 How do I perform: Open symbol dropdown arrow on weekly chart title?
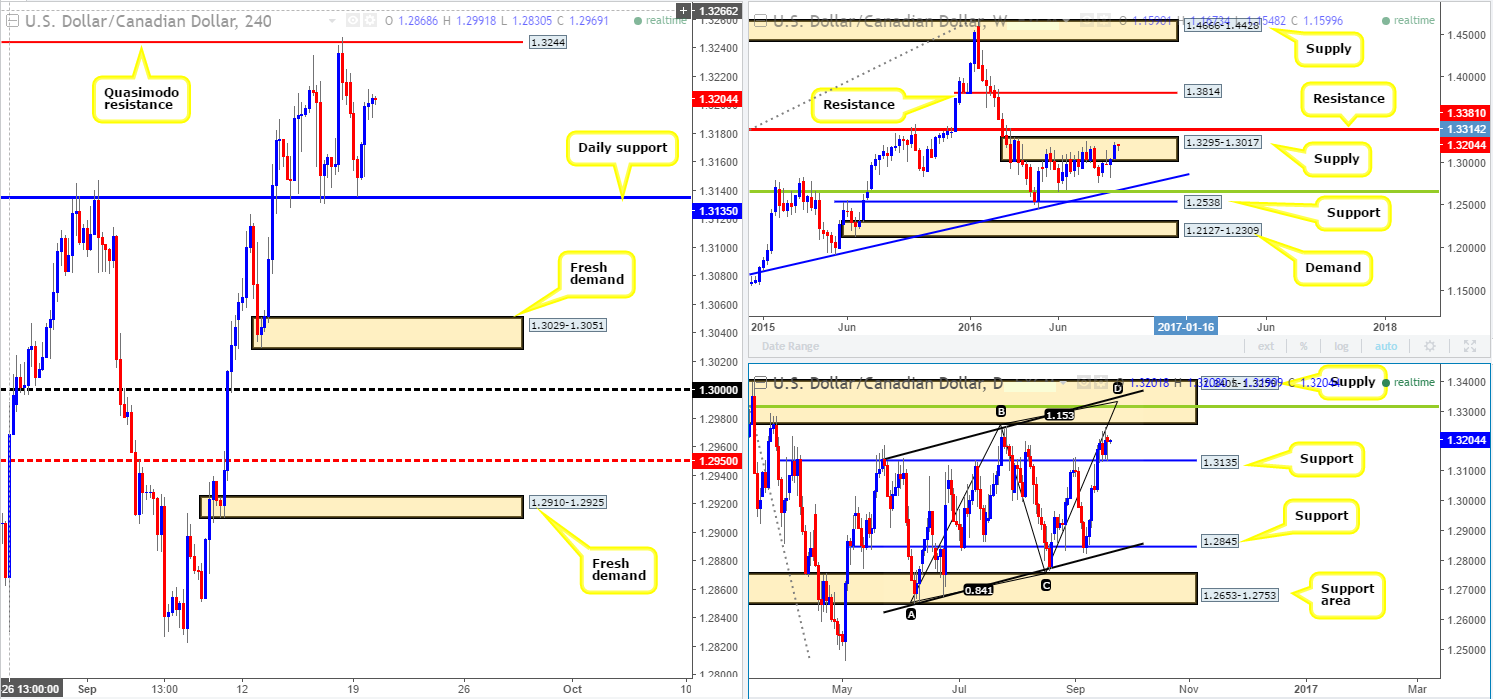(1066, 21)
